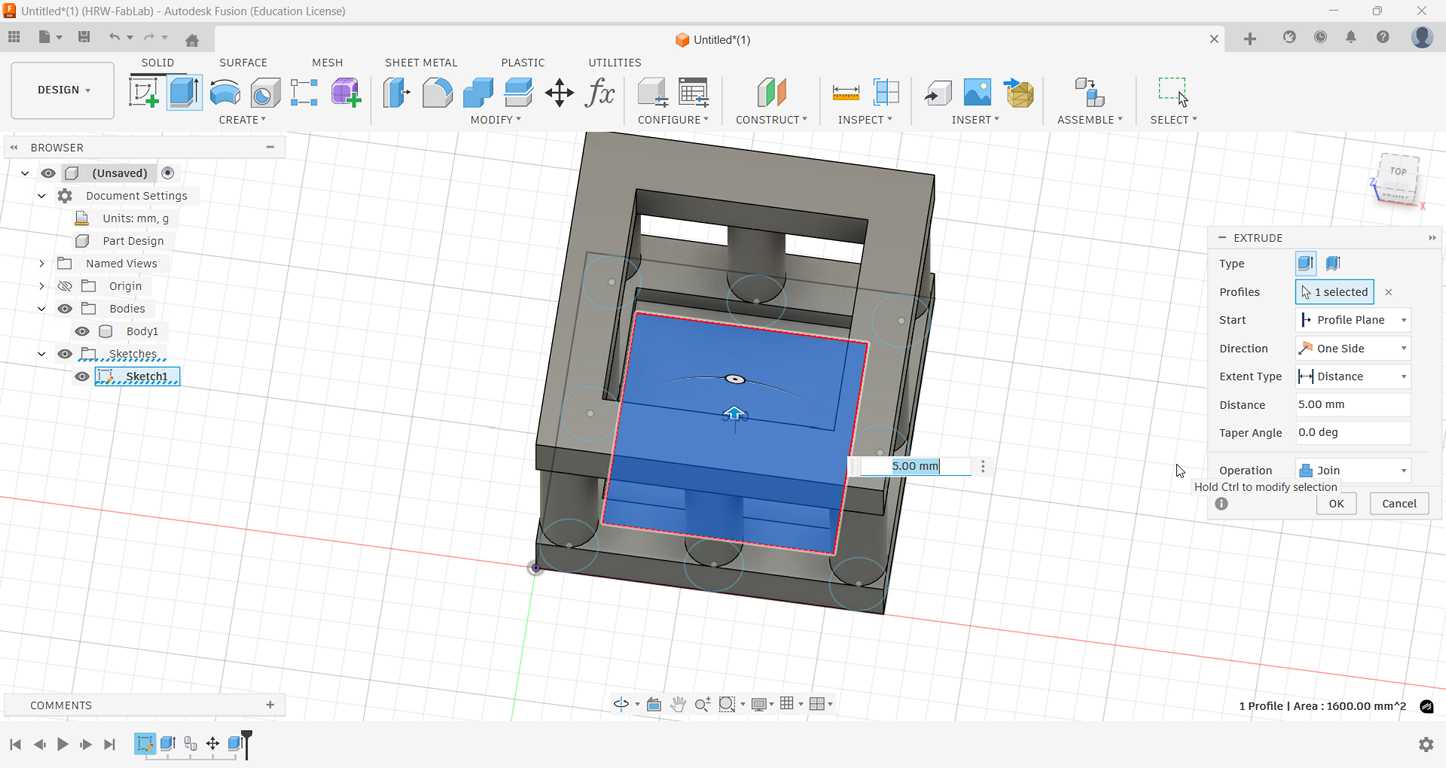The image size is (1446, 768).
Task: Cancel the Extrude dialog
Action: [x=1398, y=504]
